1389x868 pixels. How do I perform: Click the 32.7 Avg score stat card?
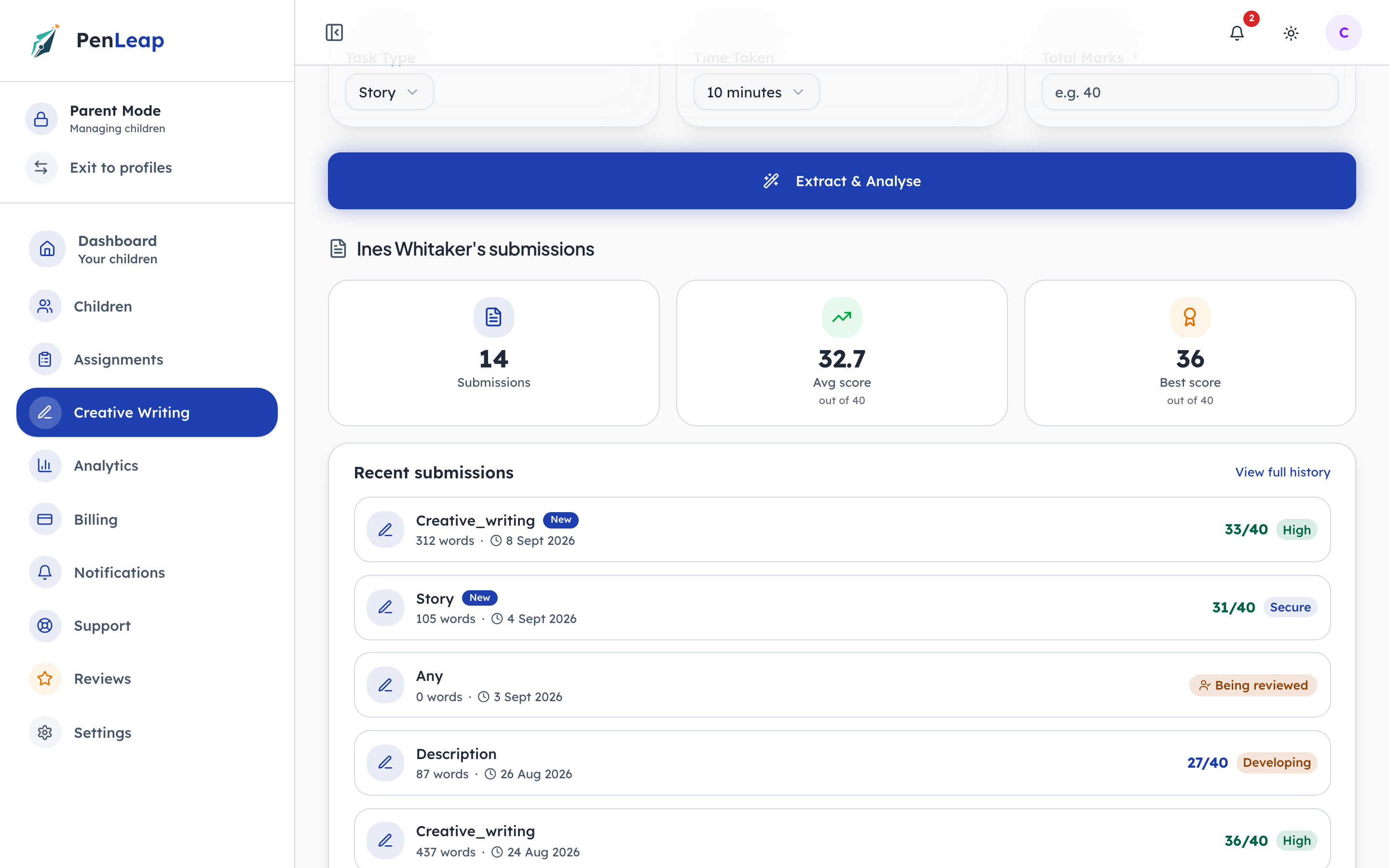(842, 353)
